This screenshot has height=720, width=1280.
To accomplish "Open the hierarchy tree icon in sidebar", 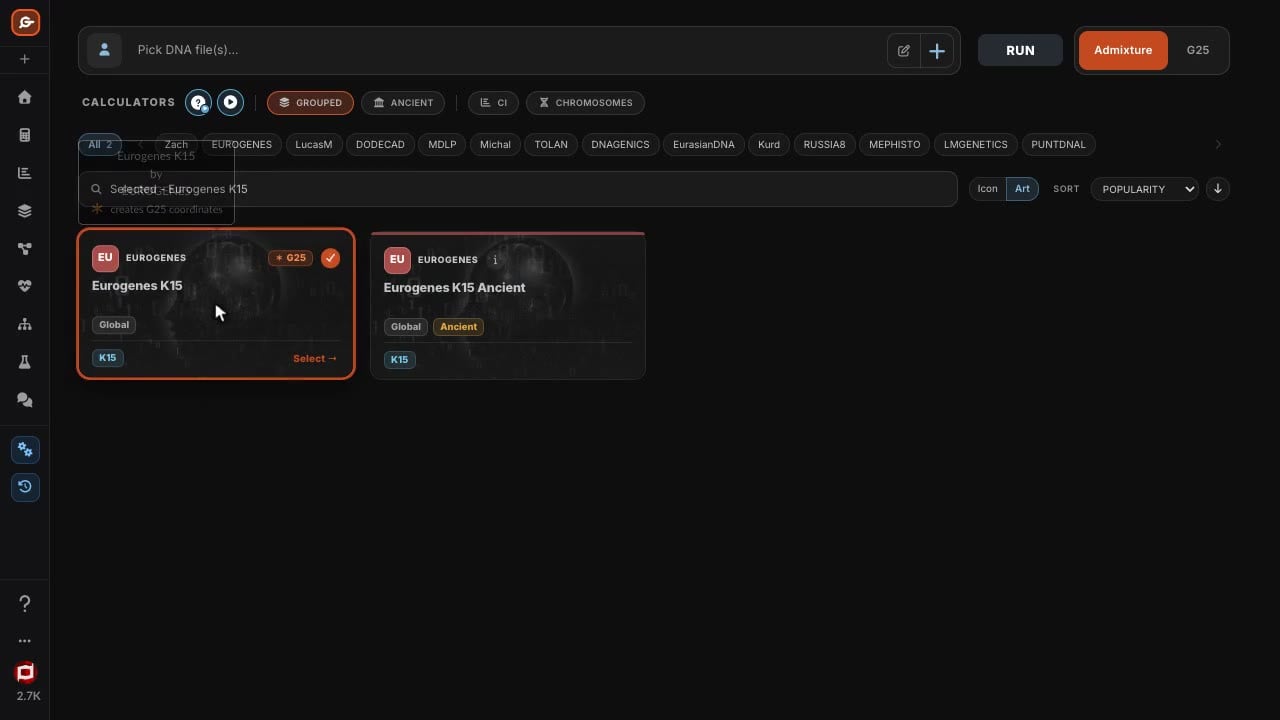I will pos(25,324).
